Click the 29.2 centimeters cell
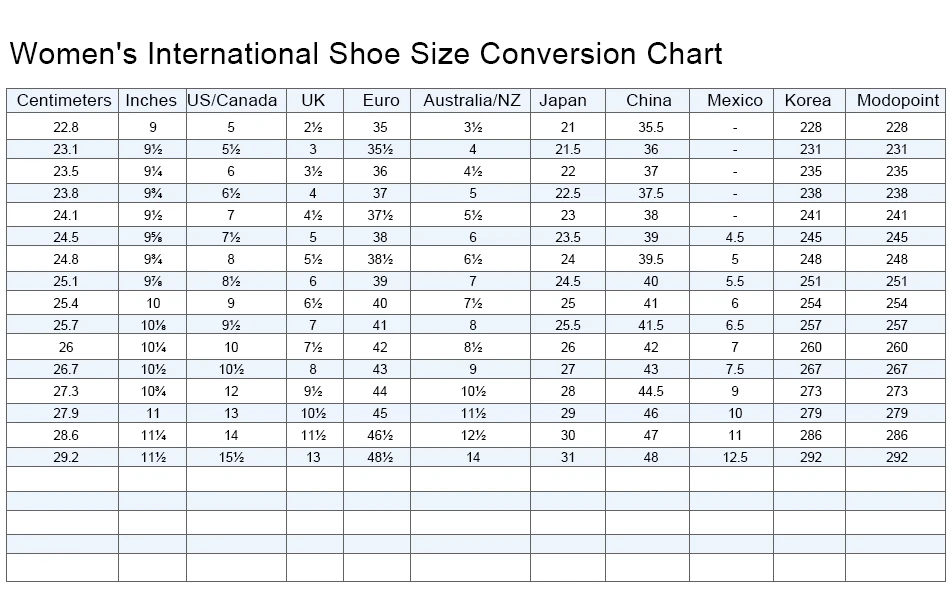This screenshot has width=950, height=609. coord(66,457)
